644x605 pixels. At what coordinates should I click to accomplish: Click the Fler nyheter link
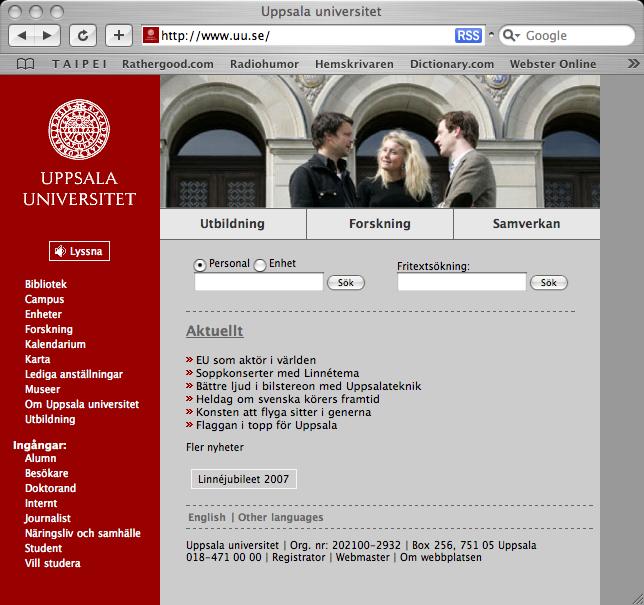click(215, 447)
